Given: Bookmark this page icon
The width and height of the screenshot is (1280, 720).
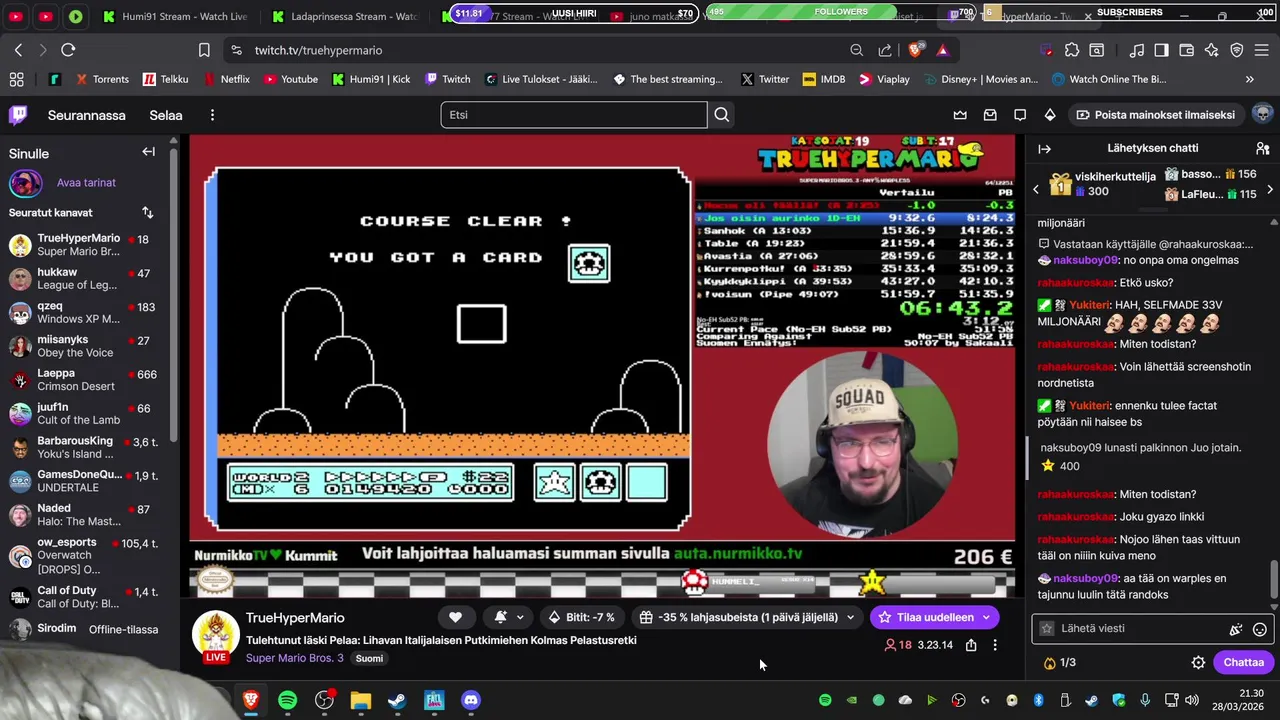Looking at the screenshot, I should coord(204,50).
